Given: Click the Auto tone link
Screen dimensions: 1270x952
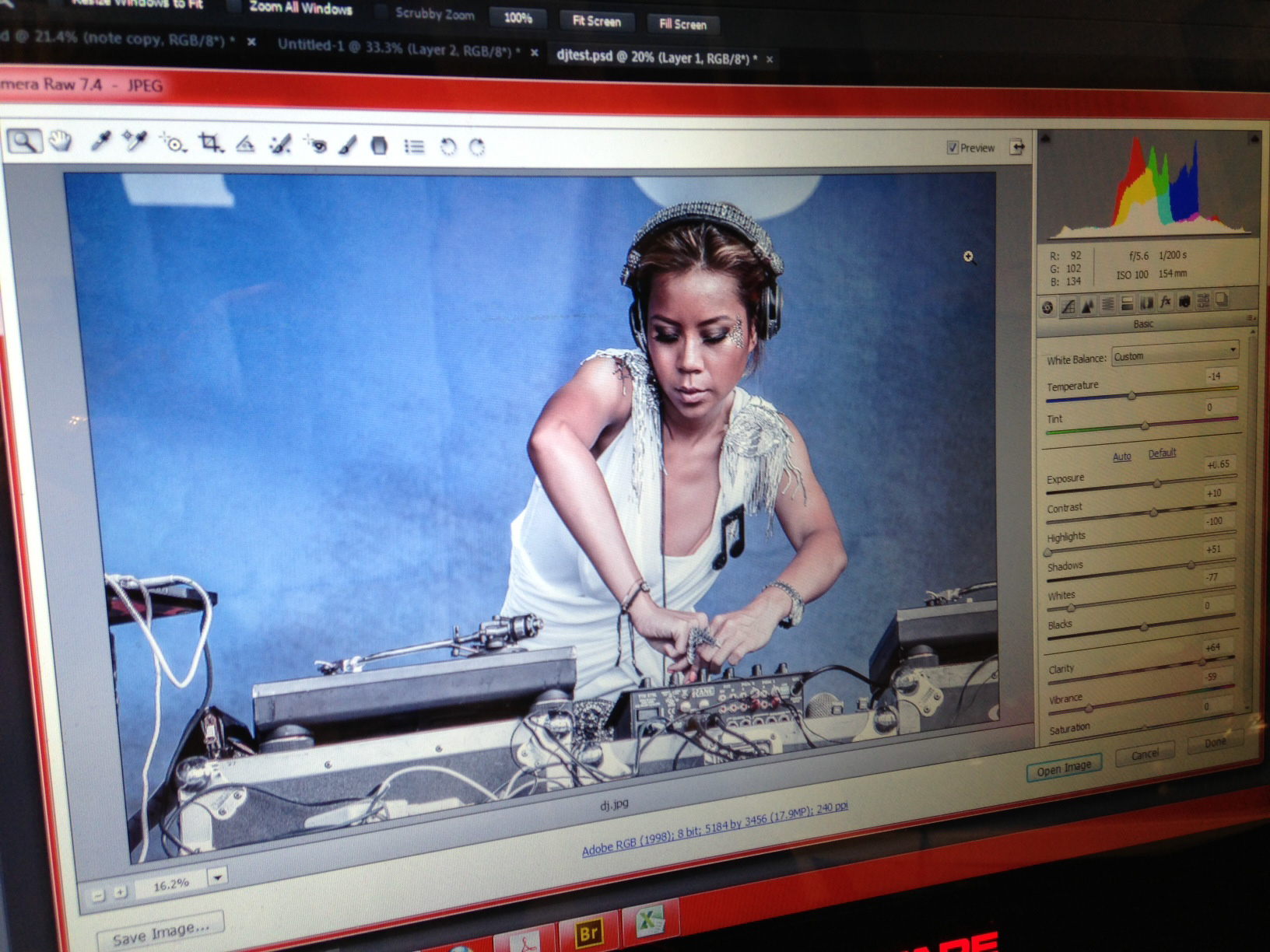Looking at the screenshot, I should 1121,457.
